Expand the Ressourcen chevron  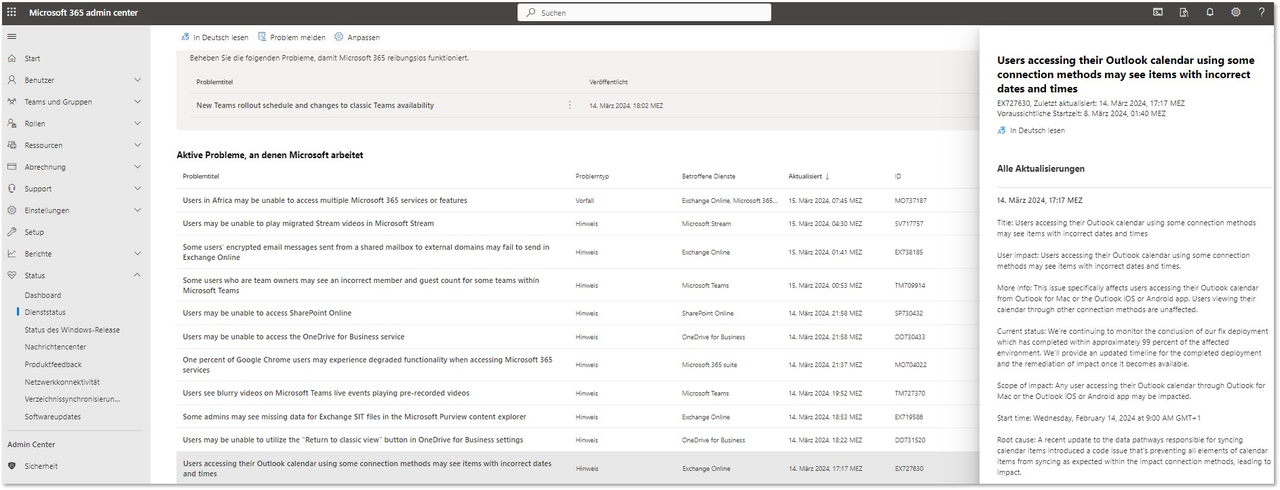click(137, 145)
